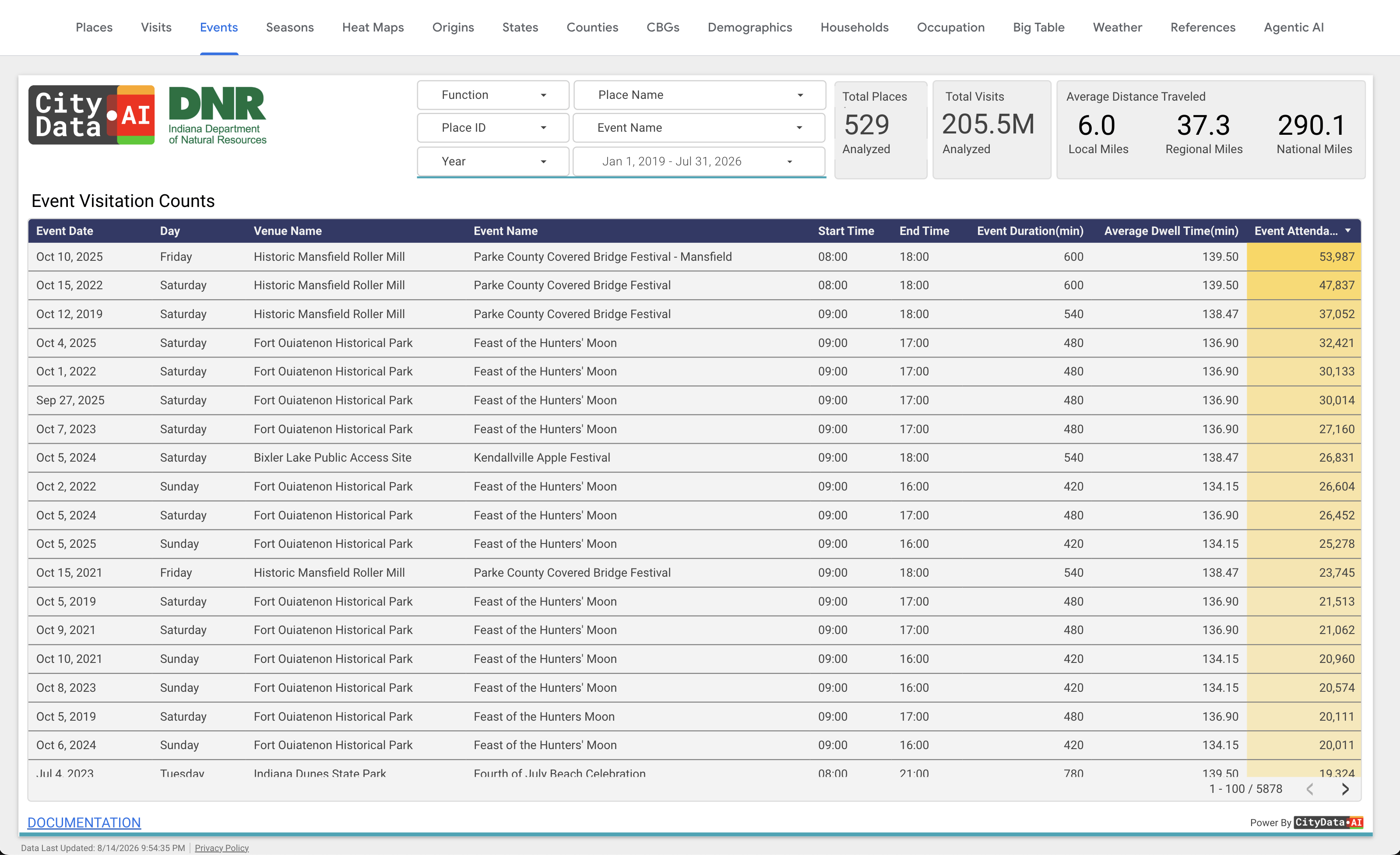
Task: Open the Big Table tab
Action: [x=1039, y=27]
